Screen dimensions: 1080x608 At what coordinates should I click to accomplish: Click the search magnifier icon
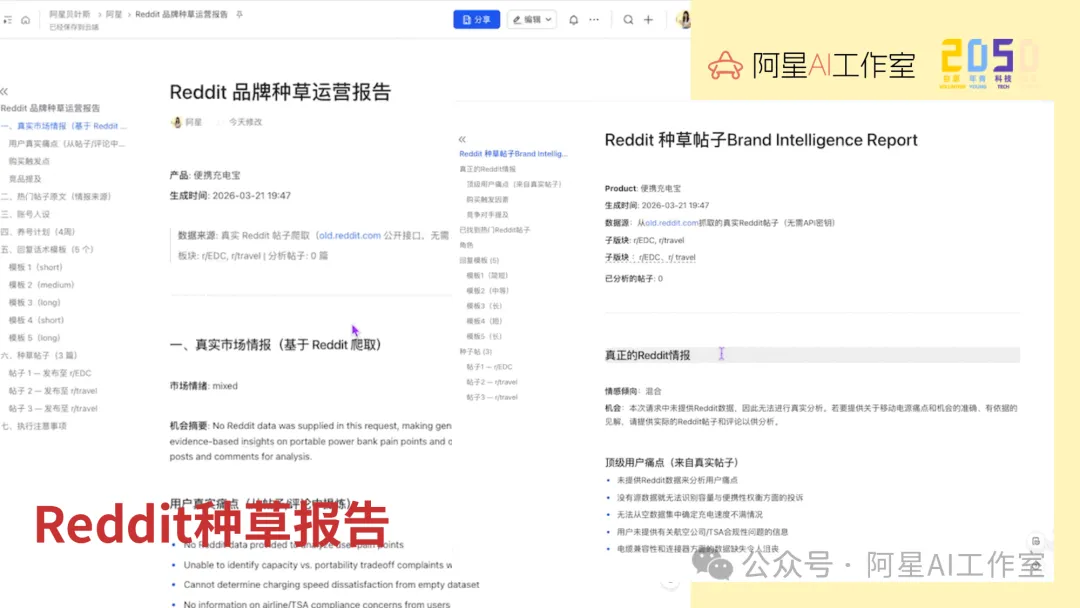pyautogui.click(x=628, y=20)
